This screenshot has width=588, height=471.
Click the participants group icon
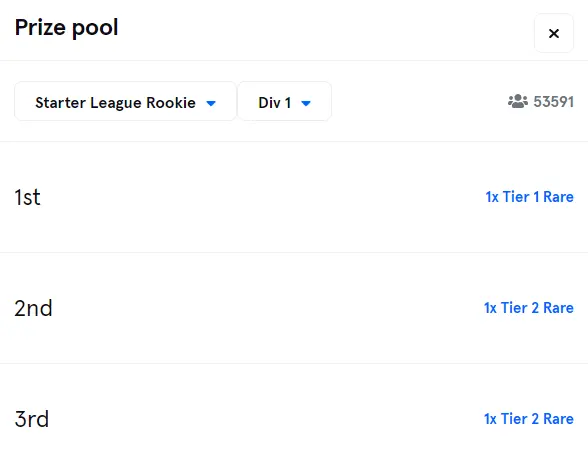pyautogui.click(x=518, y=102)
